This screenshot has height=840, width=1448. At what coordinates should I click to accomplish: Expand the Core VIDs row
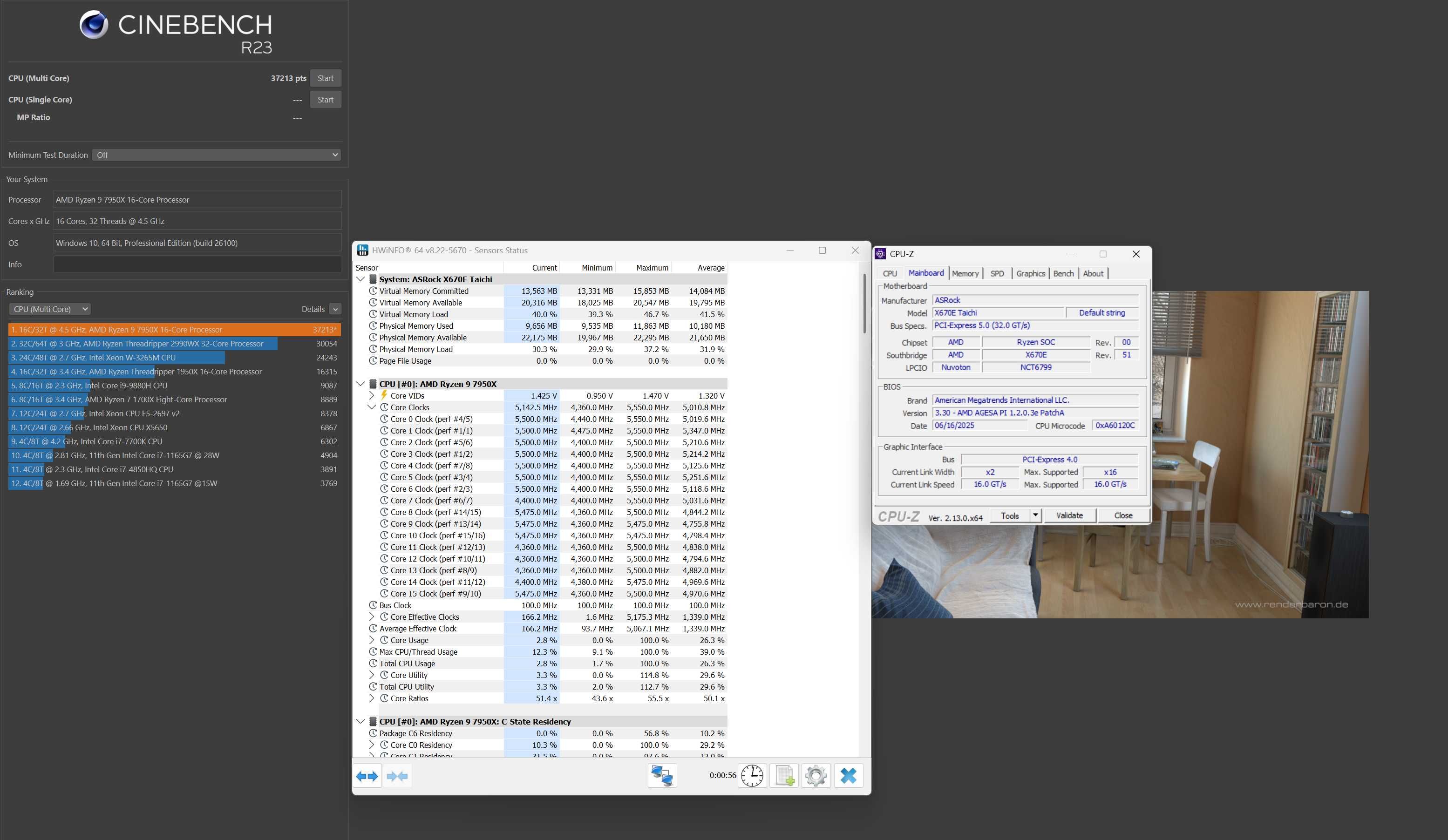(x=372, y=395)
